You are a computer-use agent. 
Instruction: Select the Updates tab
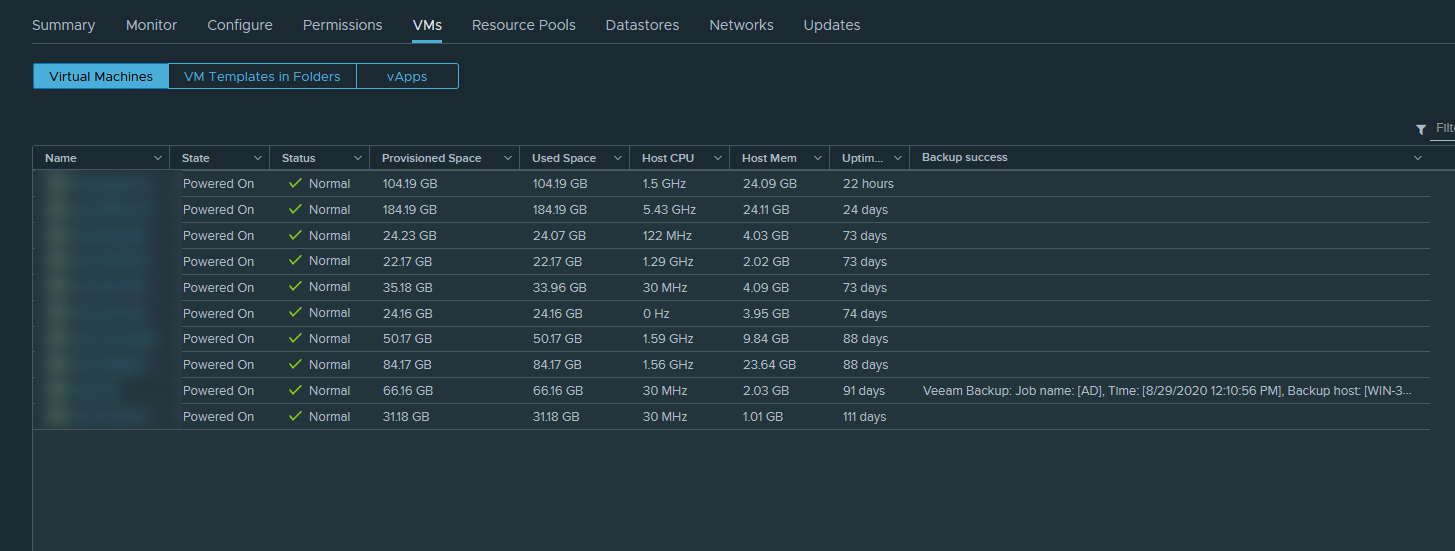[x=831, y=25]
